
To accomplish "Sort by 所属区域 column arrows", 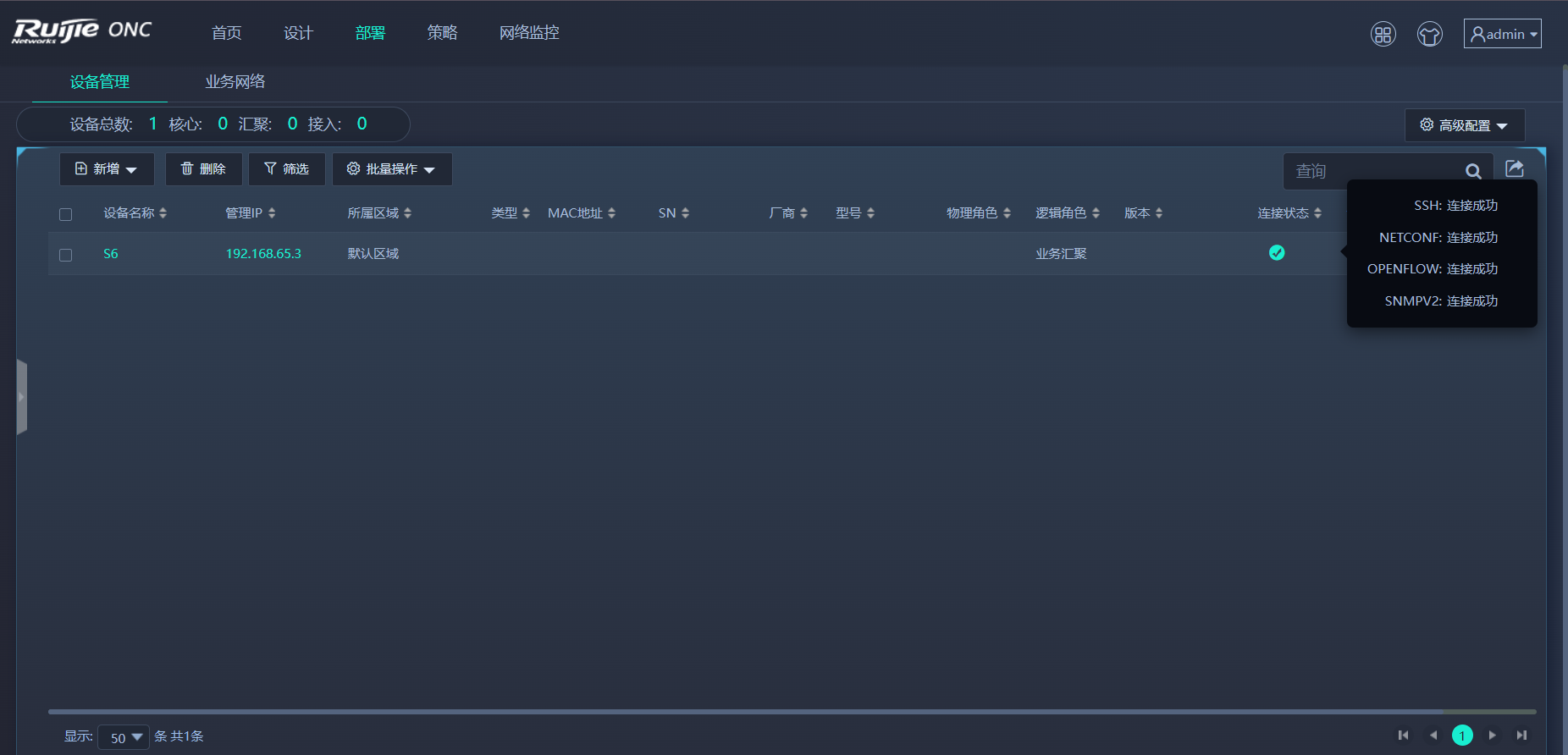I will pyautogui.click(x=407, y=213).
